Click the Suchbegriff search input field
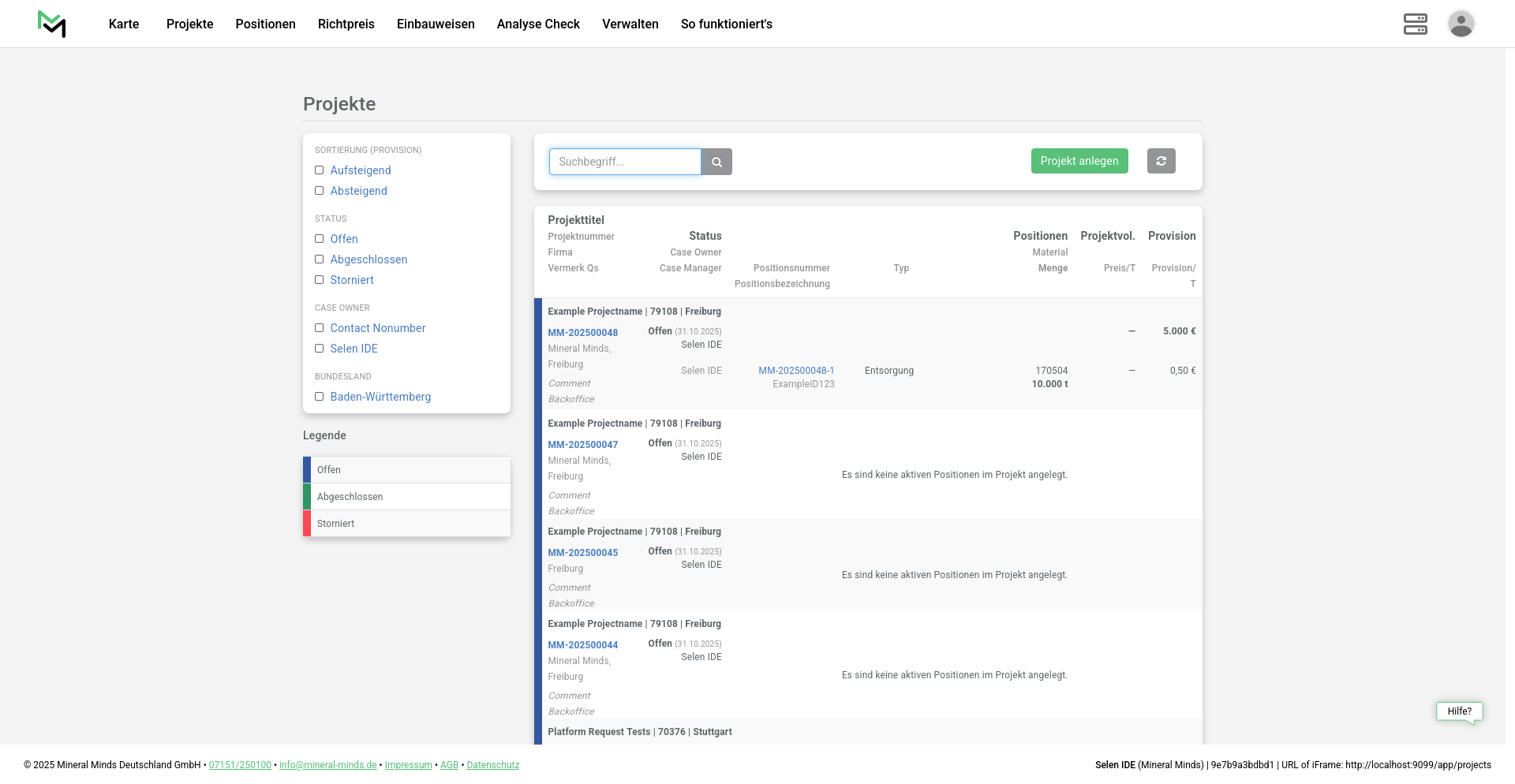Screen dimensions: 1515x784 tap(625, 162)
